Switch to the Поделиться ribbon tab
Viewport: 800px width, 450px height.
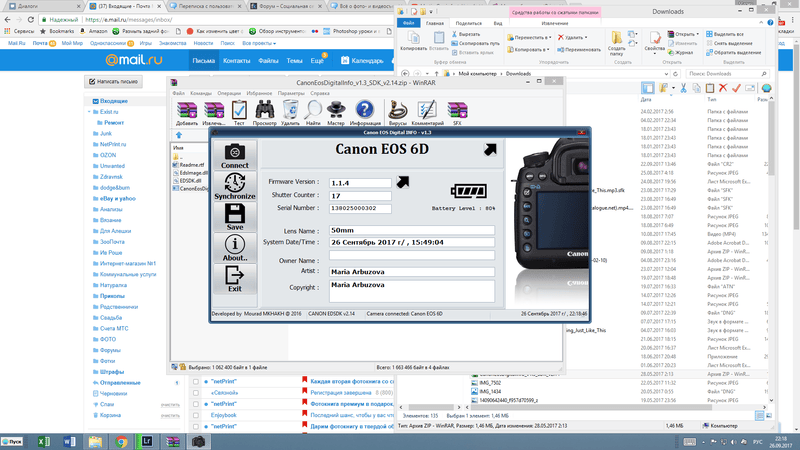(x=466, y=22)
